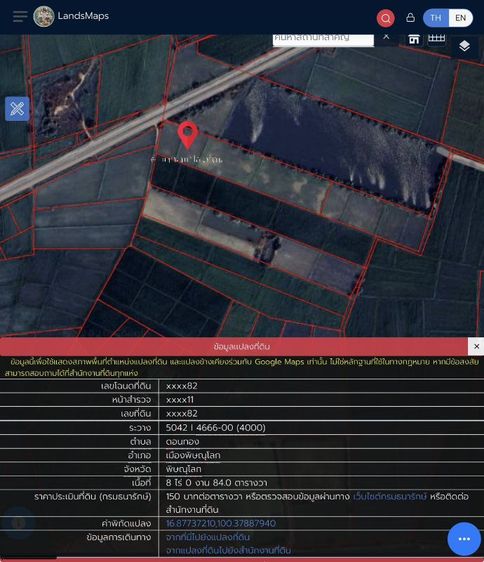
Task: Switch language to TH
Action: (436, 18)
